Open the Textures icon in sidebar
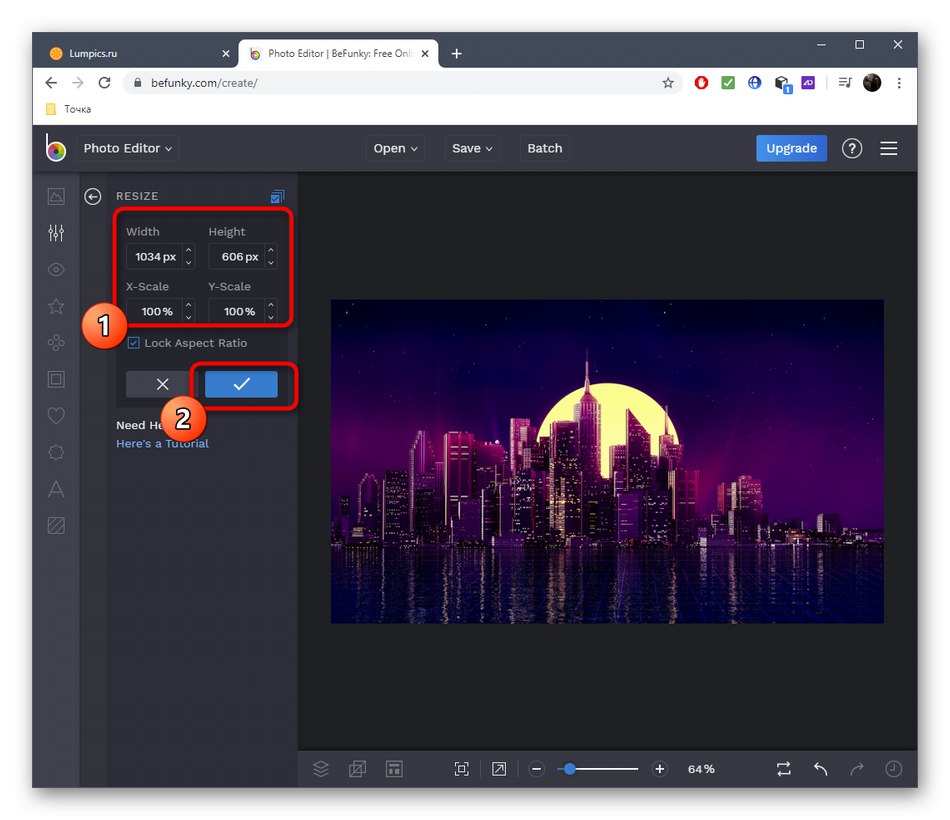 56,525
